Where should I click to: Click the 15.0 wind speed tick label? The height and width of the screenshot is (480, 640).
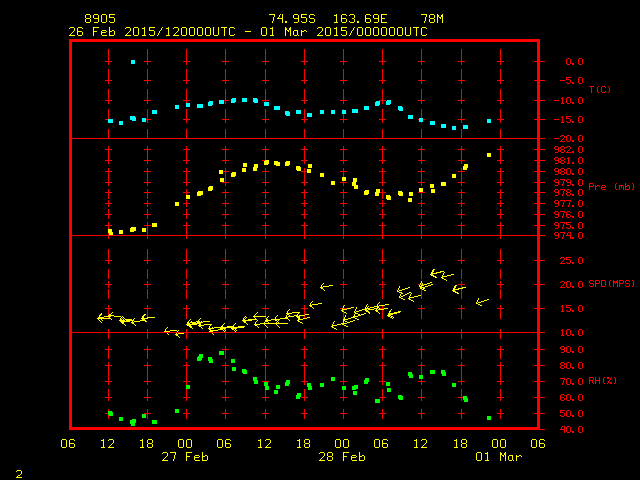571,309
